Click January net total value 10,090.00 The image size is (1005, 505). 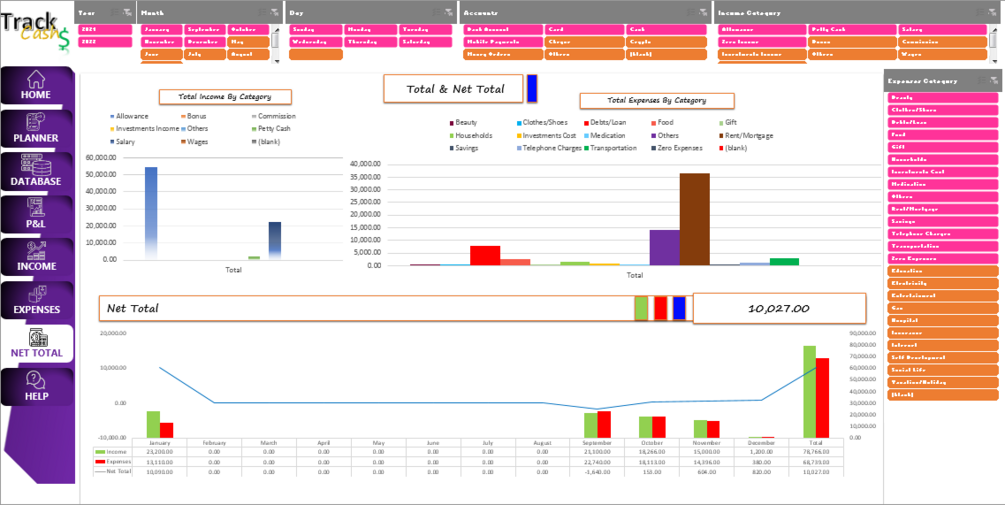pos(159,471)
